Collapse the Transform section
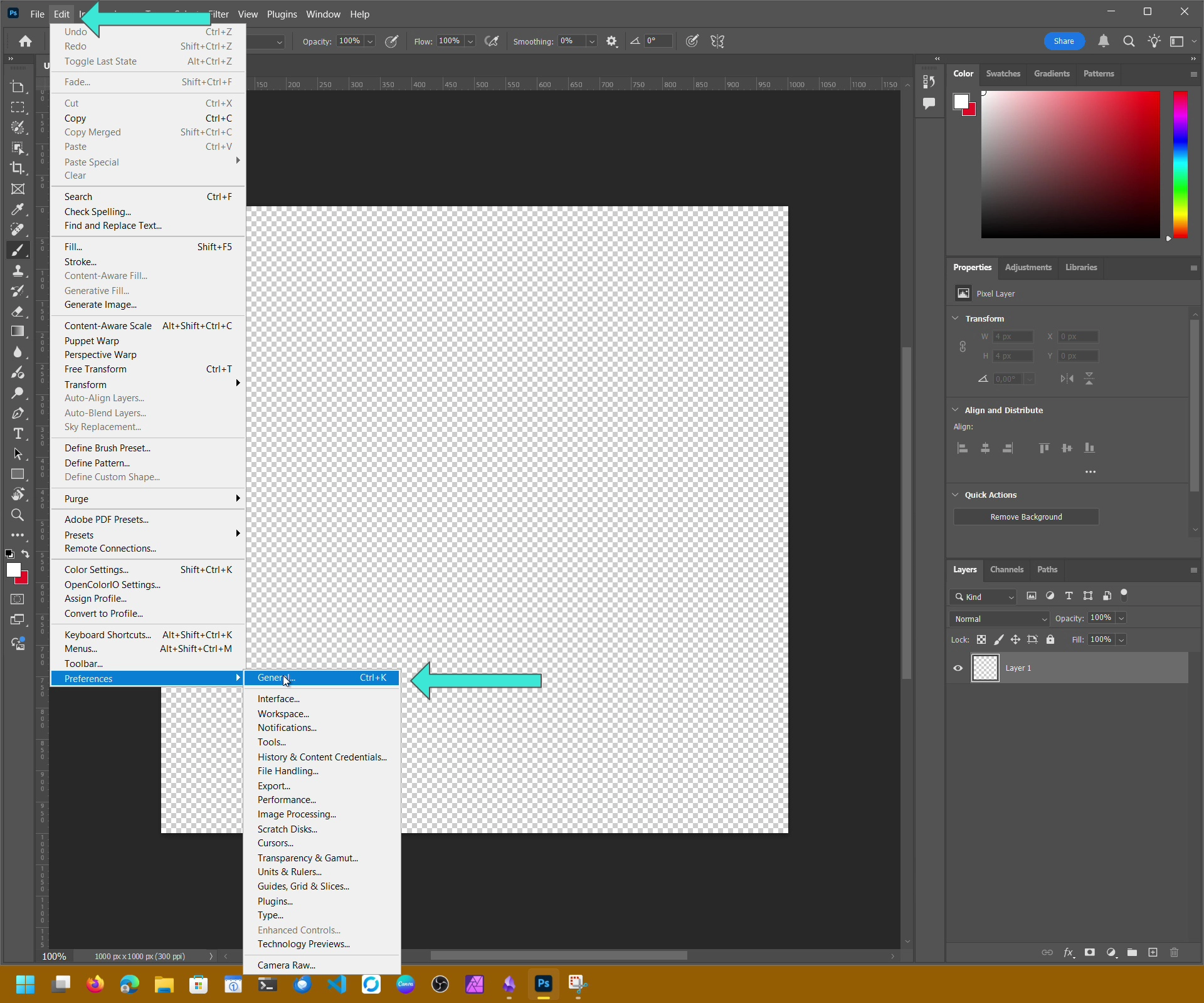Image resolution: width=1204 pixels, height=1003 pixels. click(955, 318)
